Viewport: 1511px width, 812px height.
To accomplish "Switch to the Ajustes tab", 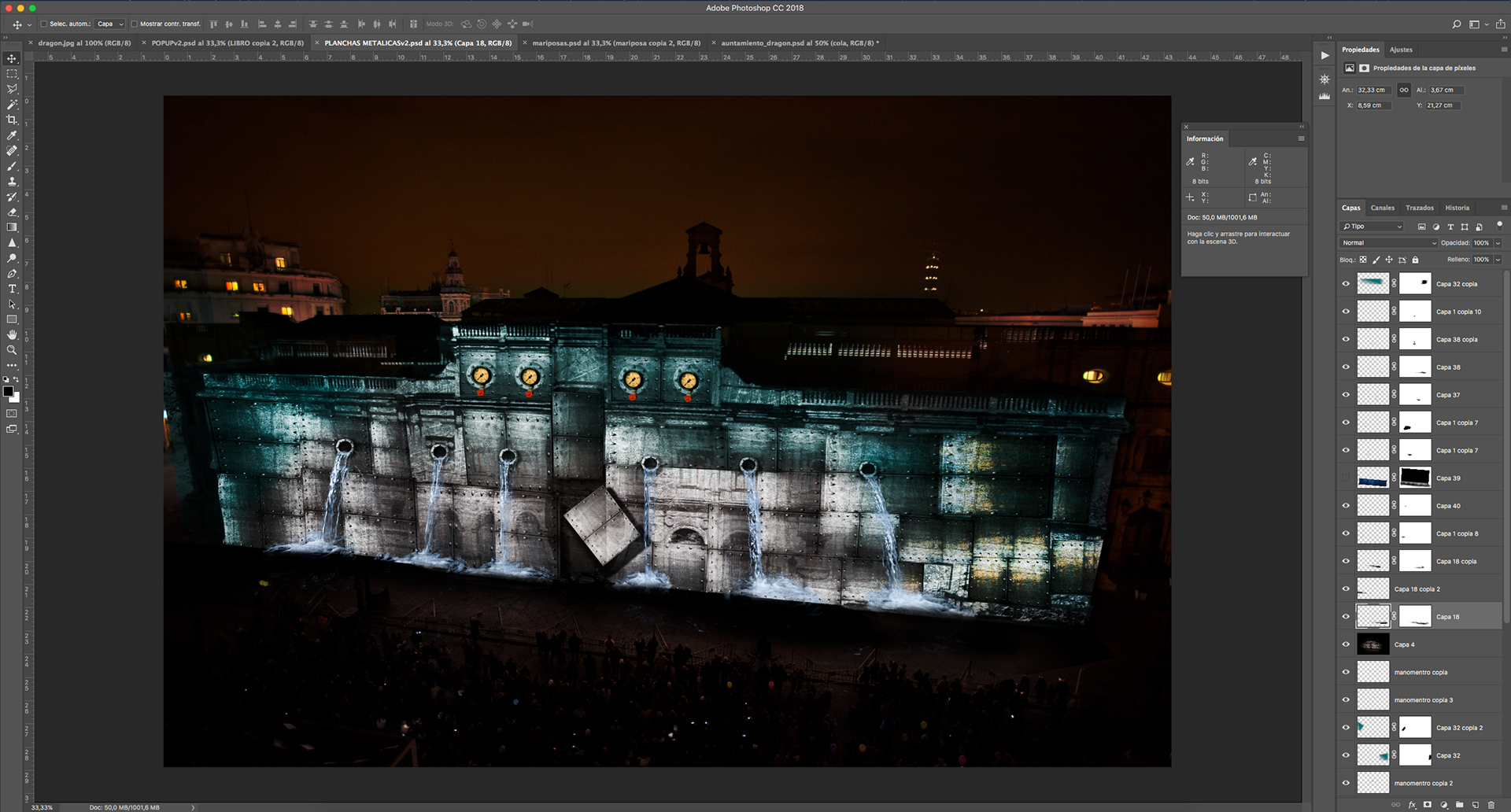I will click(x=1401, y=50).
